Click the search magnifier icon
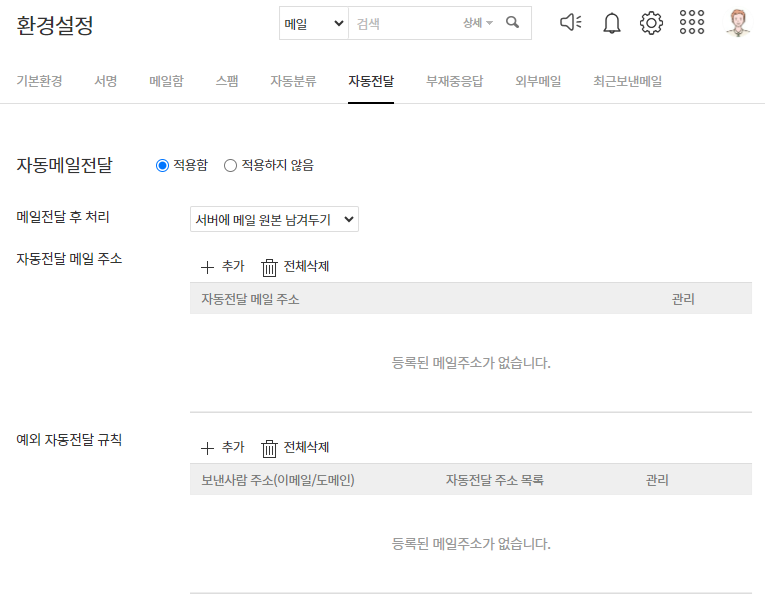Viewport: 765px width, 604px height. point(513,23)
